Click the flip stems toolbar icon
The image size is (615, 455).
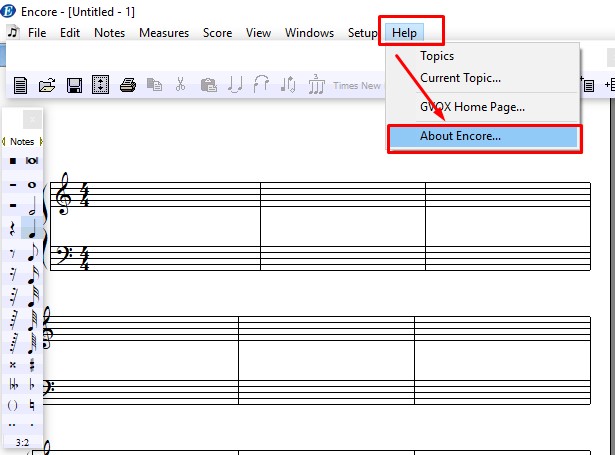288,84
